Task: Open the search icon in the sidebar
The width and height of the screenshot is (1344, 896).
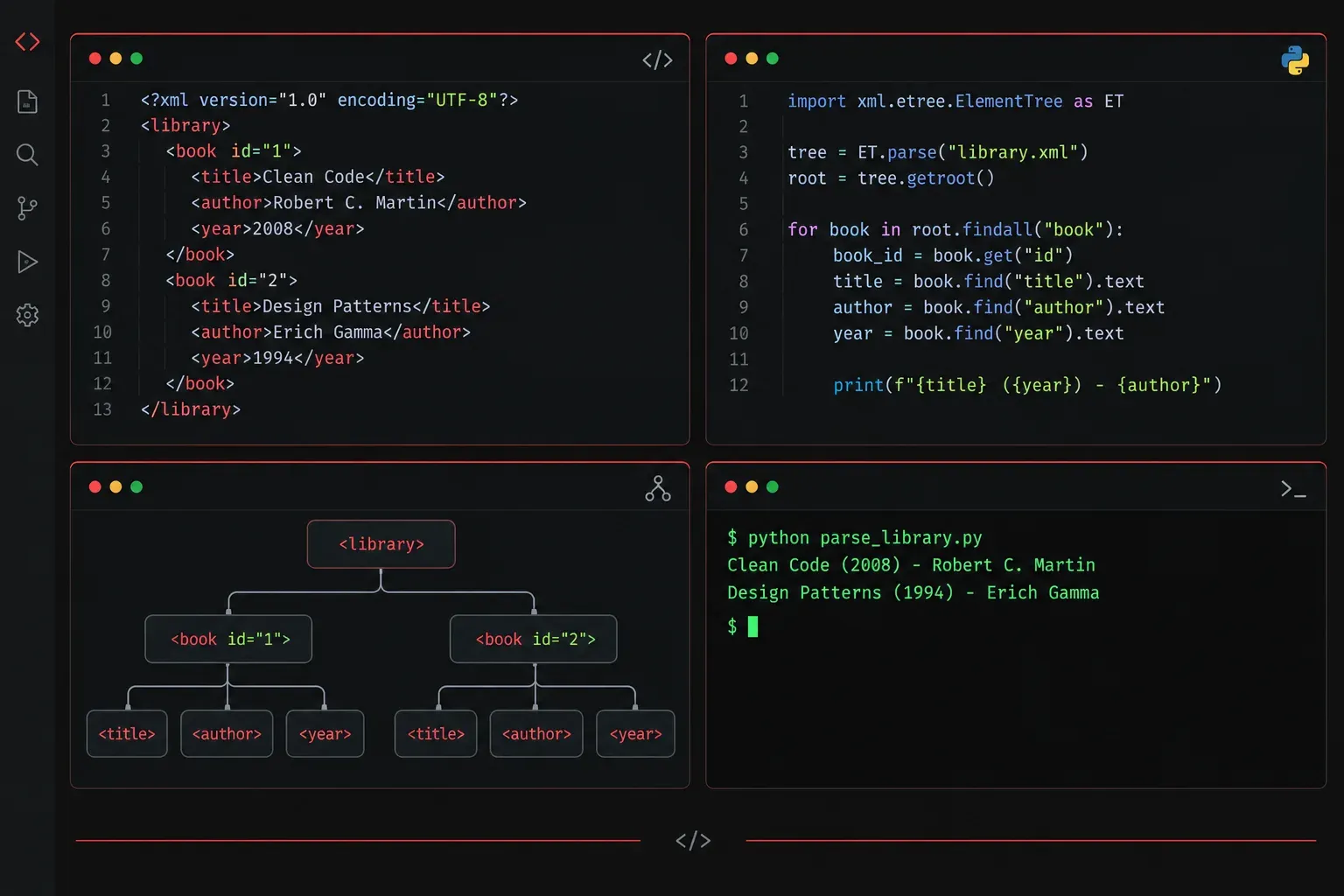Action: tap(27, 155)
